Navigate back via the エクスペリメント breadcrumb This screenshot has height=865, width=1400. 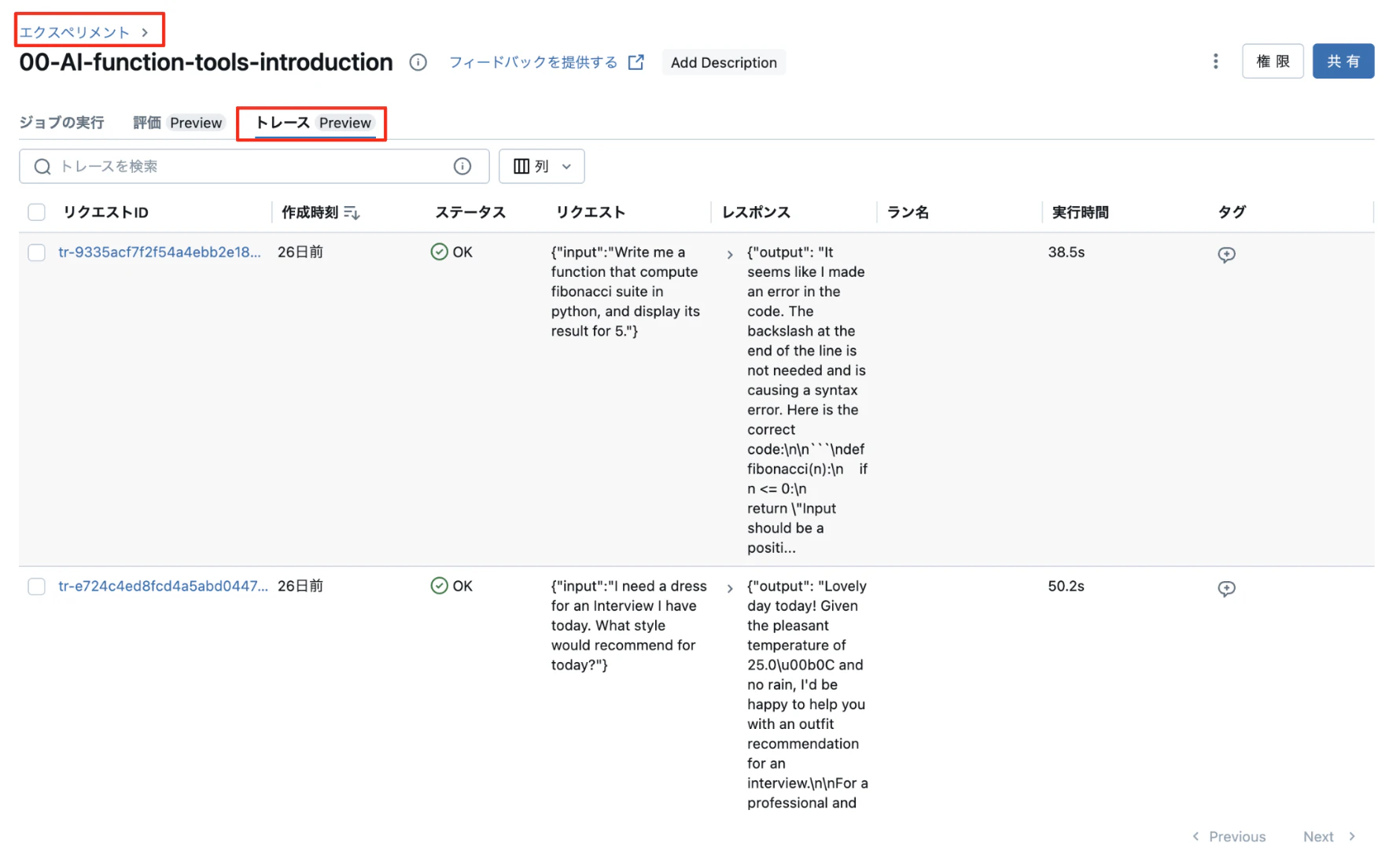[75, 32]
